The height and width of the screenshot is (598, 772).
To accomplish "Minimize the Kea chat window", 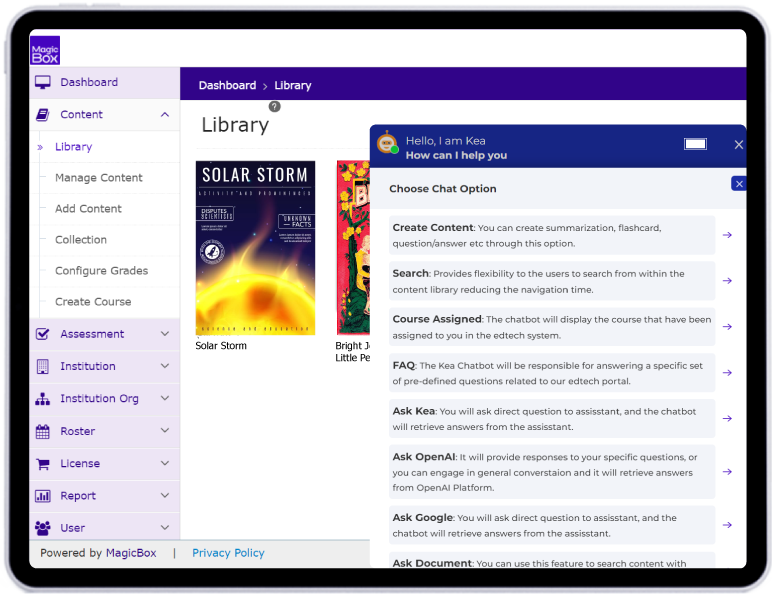I will point(695,144).
